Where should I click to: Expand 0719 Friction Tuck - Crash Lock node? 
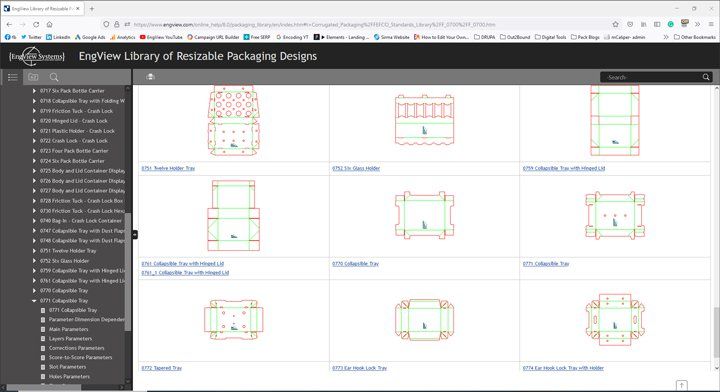[34, 111]
